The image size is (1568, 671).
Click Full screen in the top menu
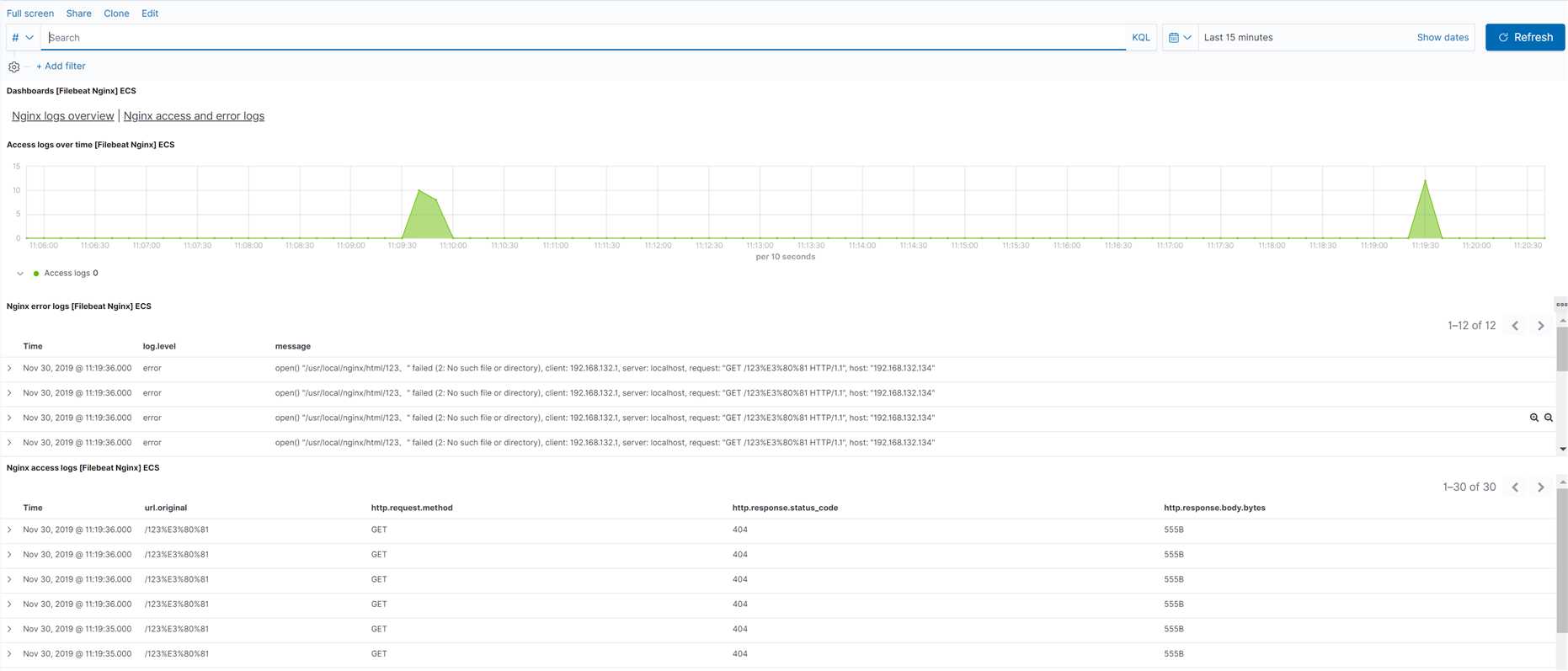(x=30, y=13)
